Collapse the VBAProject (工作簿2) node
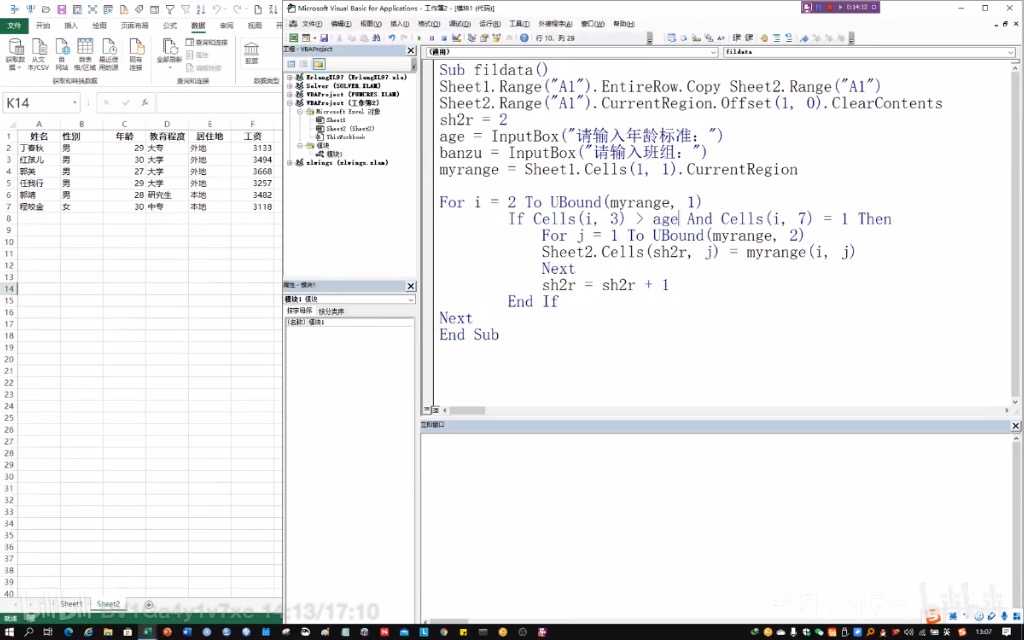Screen dimensions: 1024x640 (290, 103)
